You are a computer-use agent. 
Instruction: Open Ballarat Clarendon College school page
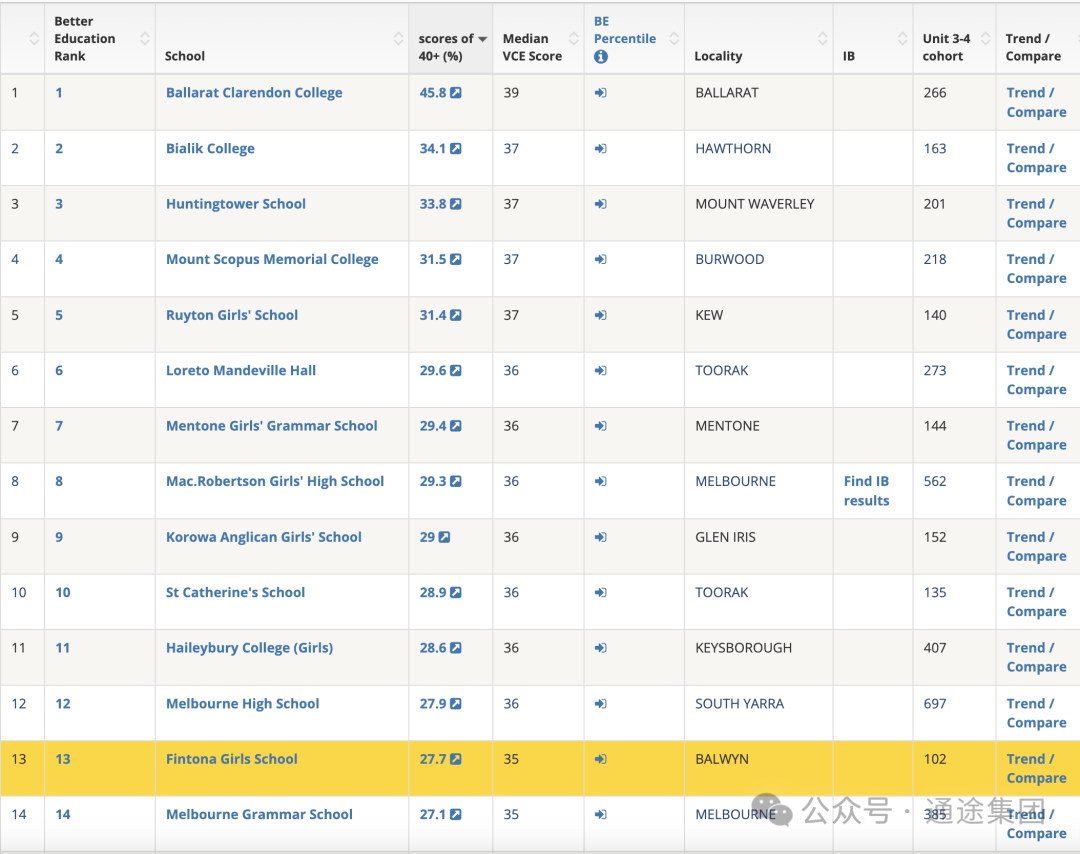point(254,93)
